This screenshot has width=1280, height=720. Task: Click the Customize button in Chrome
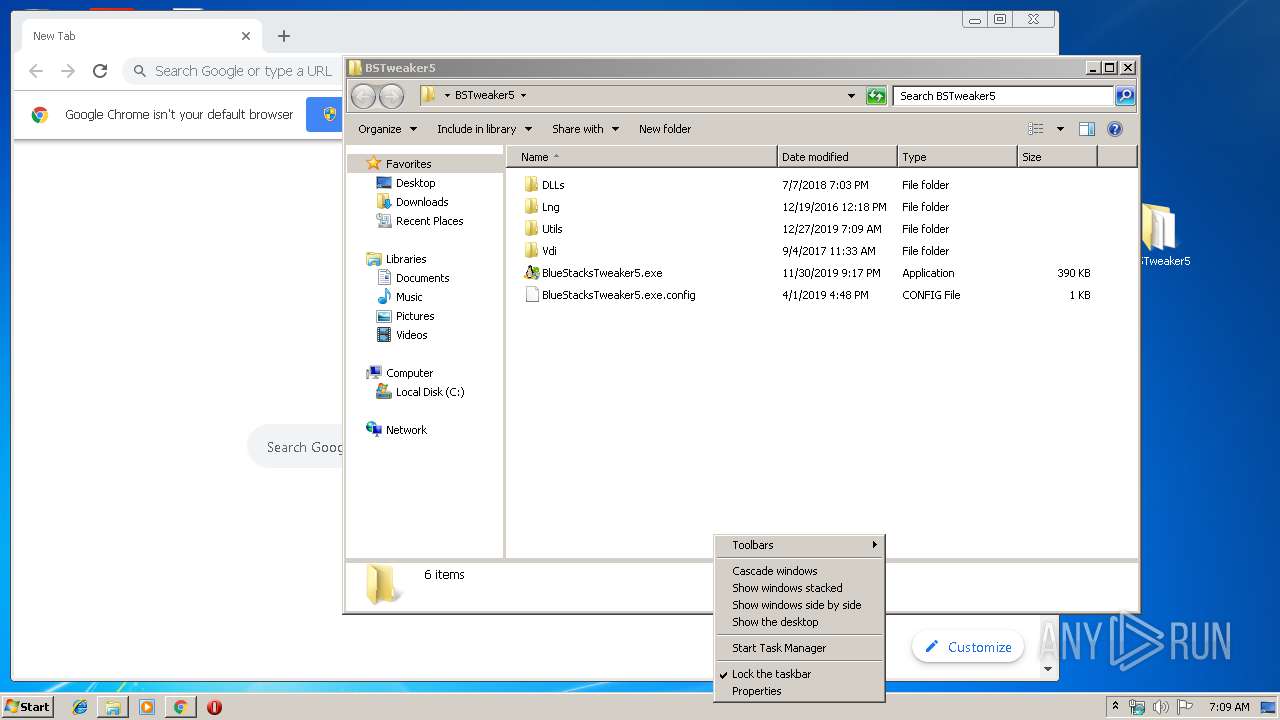pyautogui.click(x=968, y=647)
